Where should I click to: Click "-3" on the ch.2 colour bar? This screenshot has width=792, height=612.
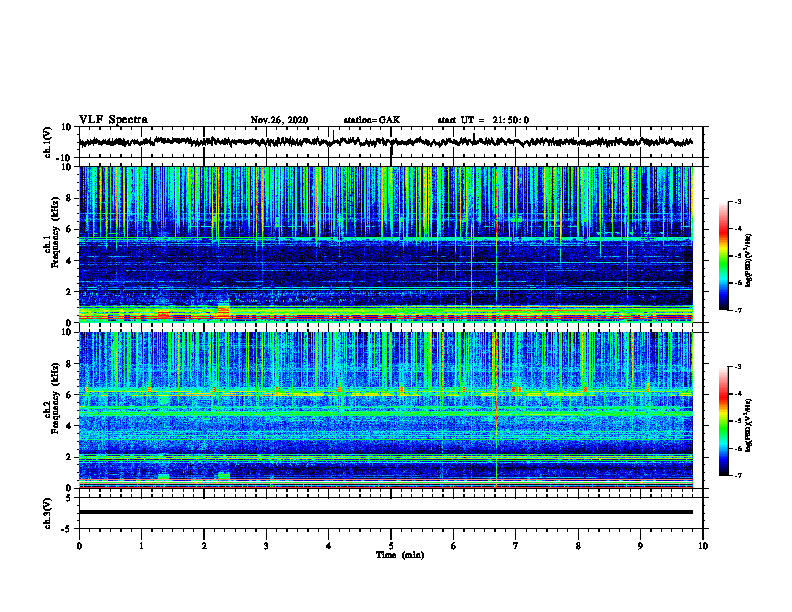tap(737, 367)
